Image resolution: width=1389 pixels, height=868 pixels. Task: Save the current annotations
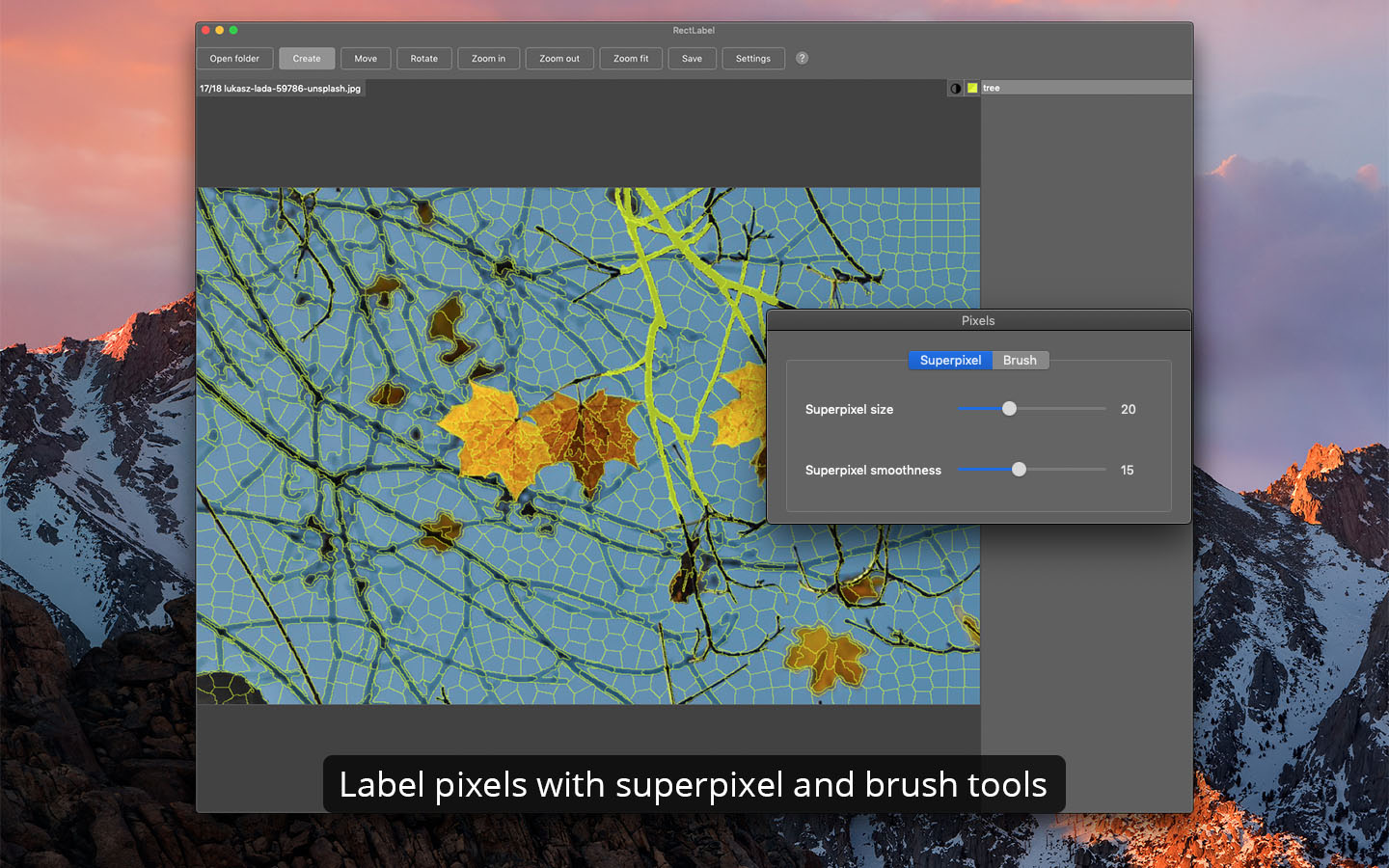click(x=692, y=59)
